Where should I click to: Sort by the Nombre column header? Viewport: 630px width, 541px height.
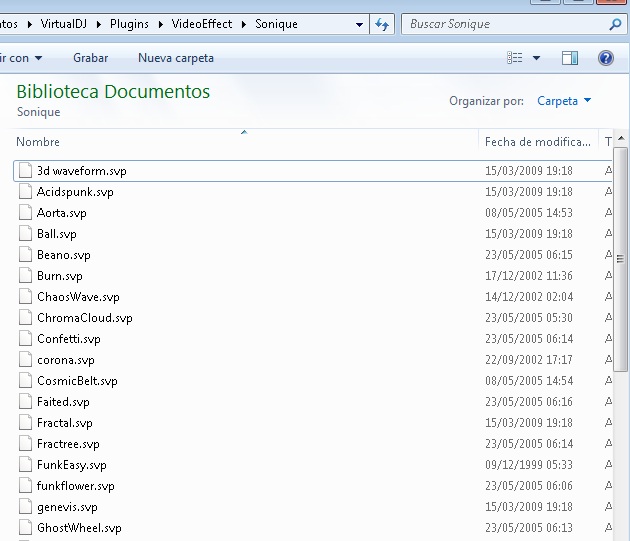click(x=39, y=142)
